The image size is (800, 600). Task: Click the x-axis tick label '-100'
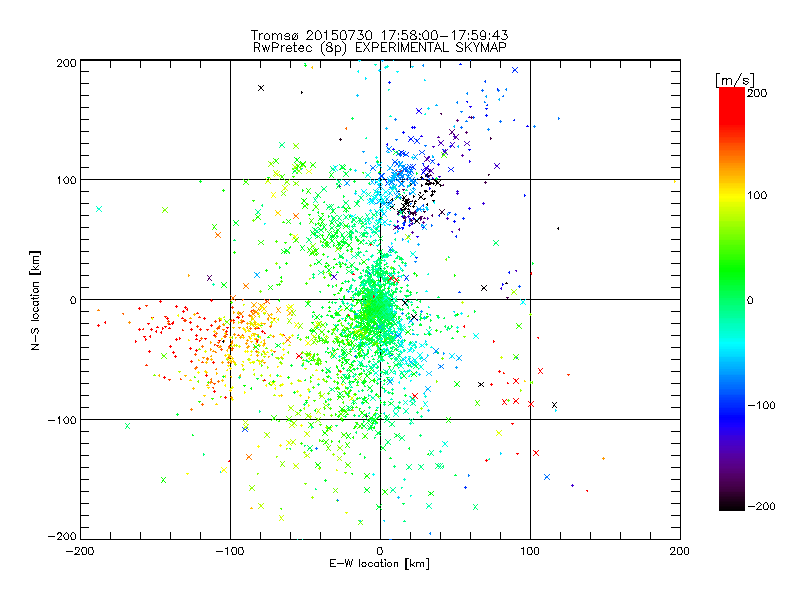pos(230,551)
